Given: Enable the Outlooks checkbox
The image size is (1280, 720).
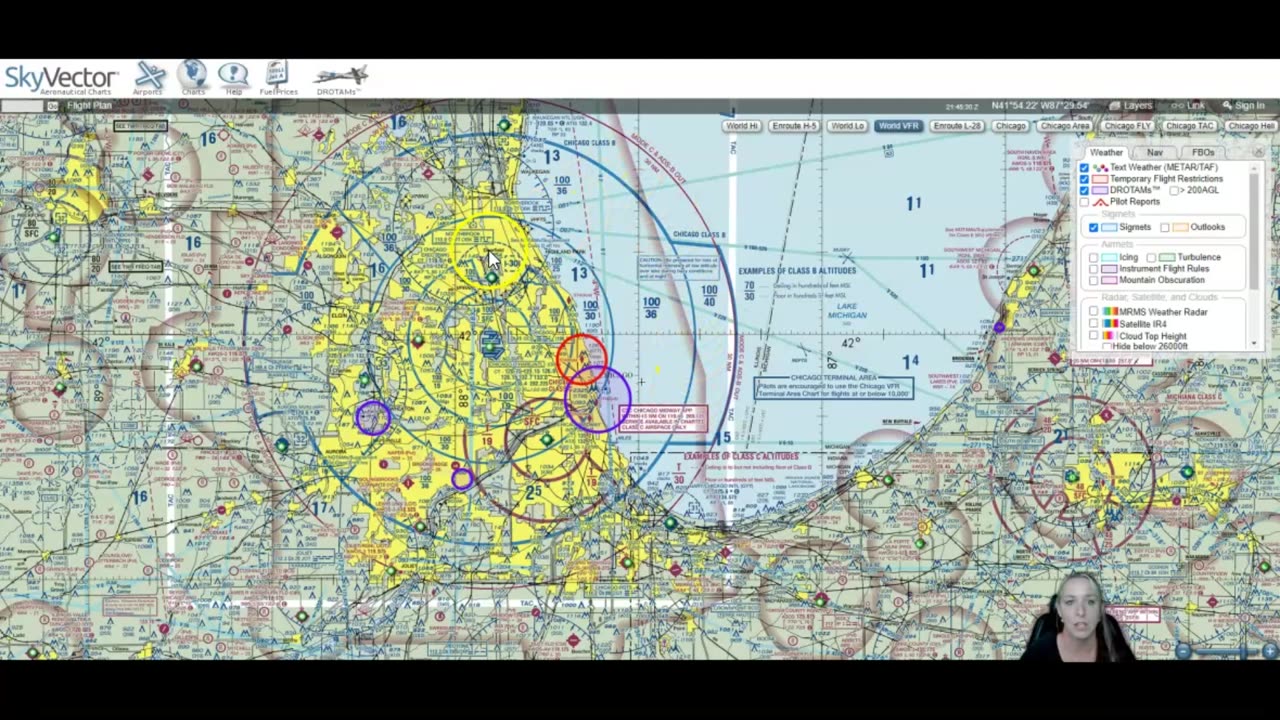Looking at the screenshot, I should (1165, 227).
